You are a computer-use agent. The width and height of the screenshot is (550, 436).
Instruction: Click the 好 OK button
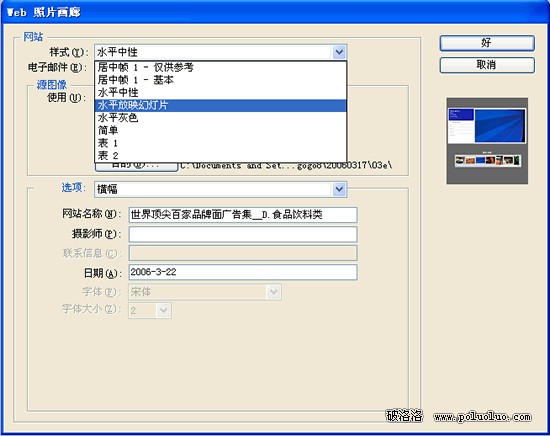(487, 43)
